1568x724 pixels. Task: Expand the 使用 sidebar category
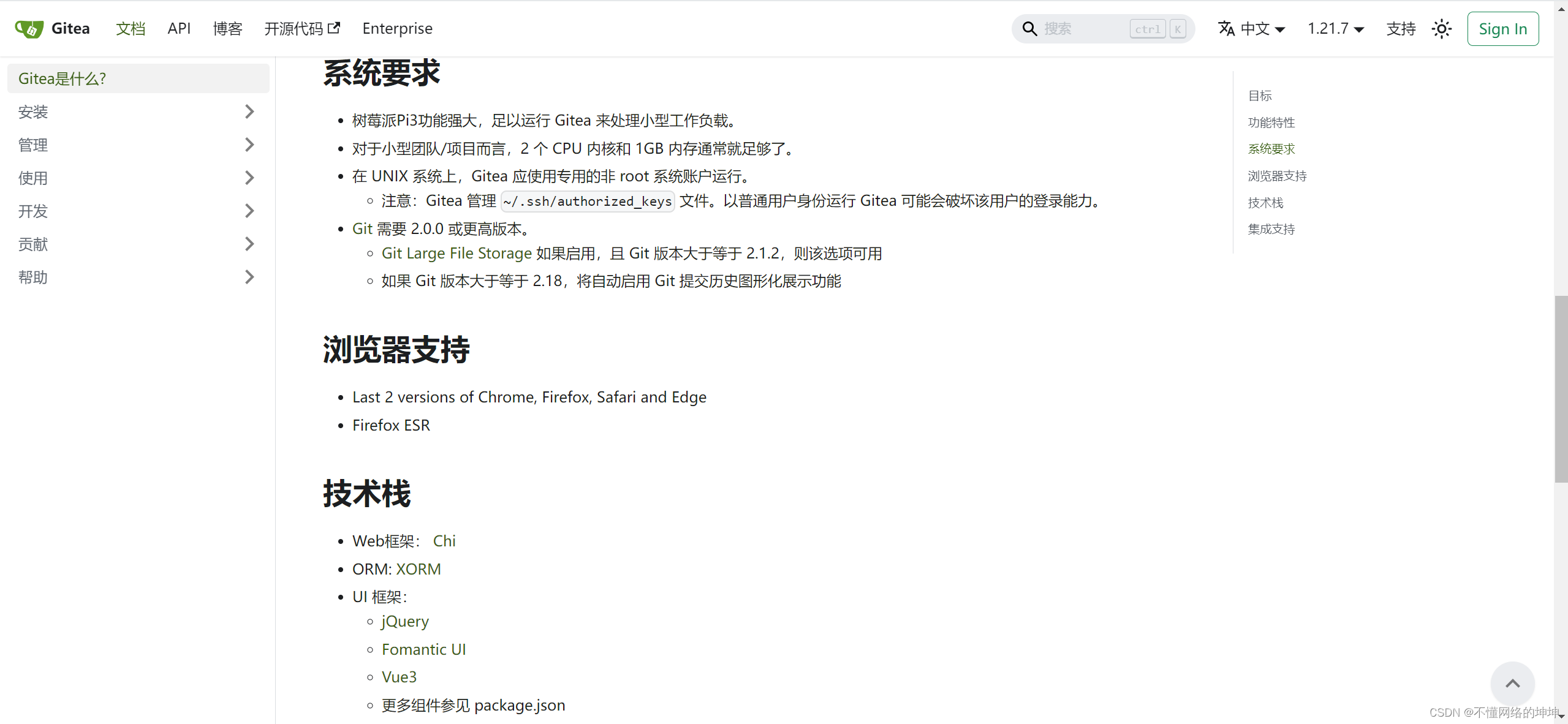[249, 178]
